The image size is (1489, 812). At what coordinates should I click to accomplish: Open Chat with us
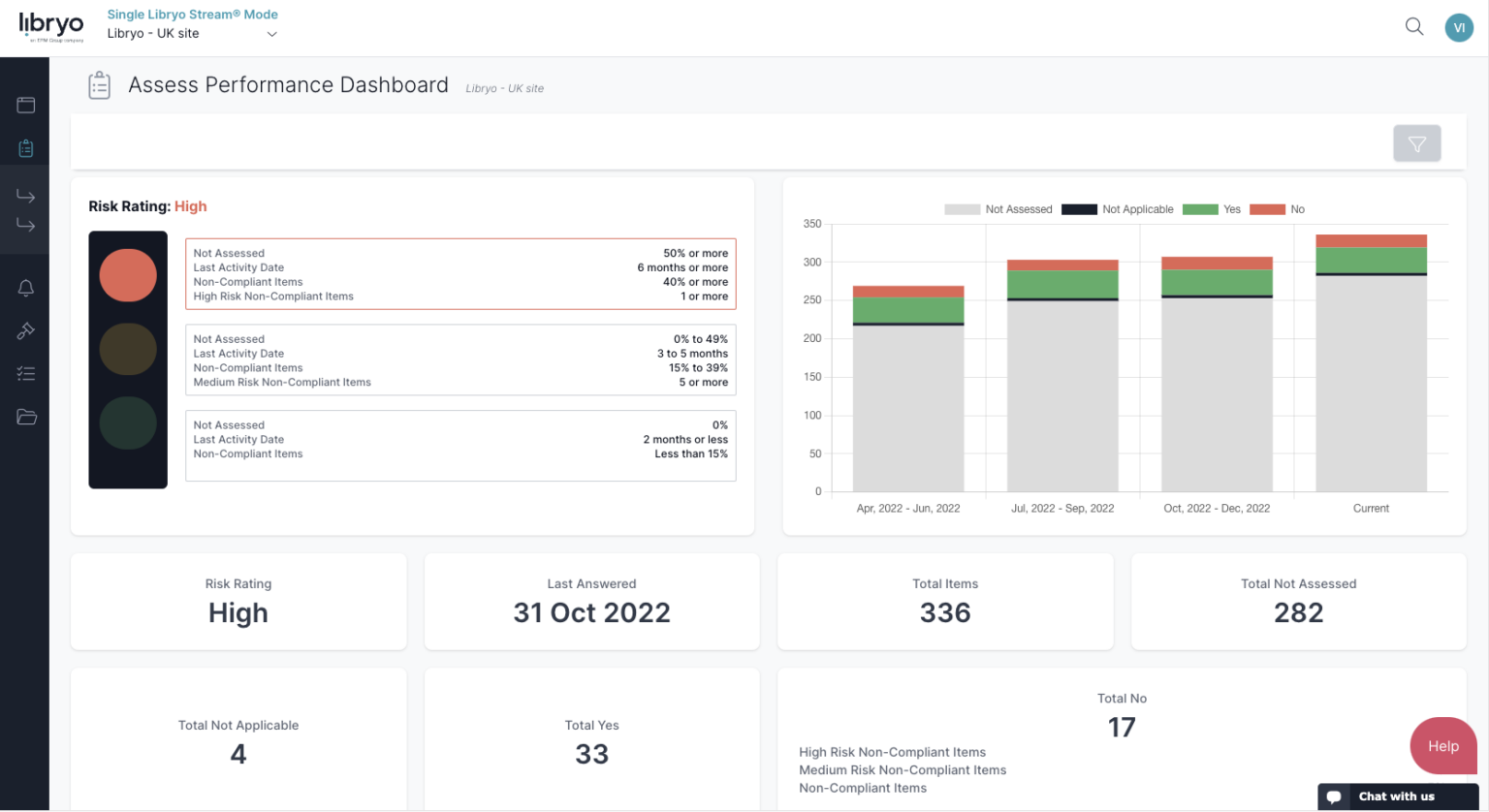pos(1397,796)
